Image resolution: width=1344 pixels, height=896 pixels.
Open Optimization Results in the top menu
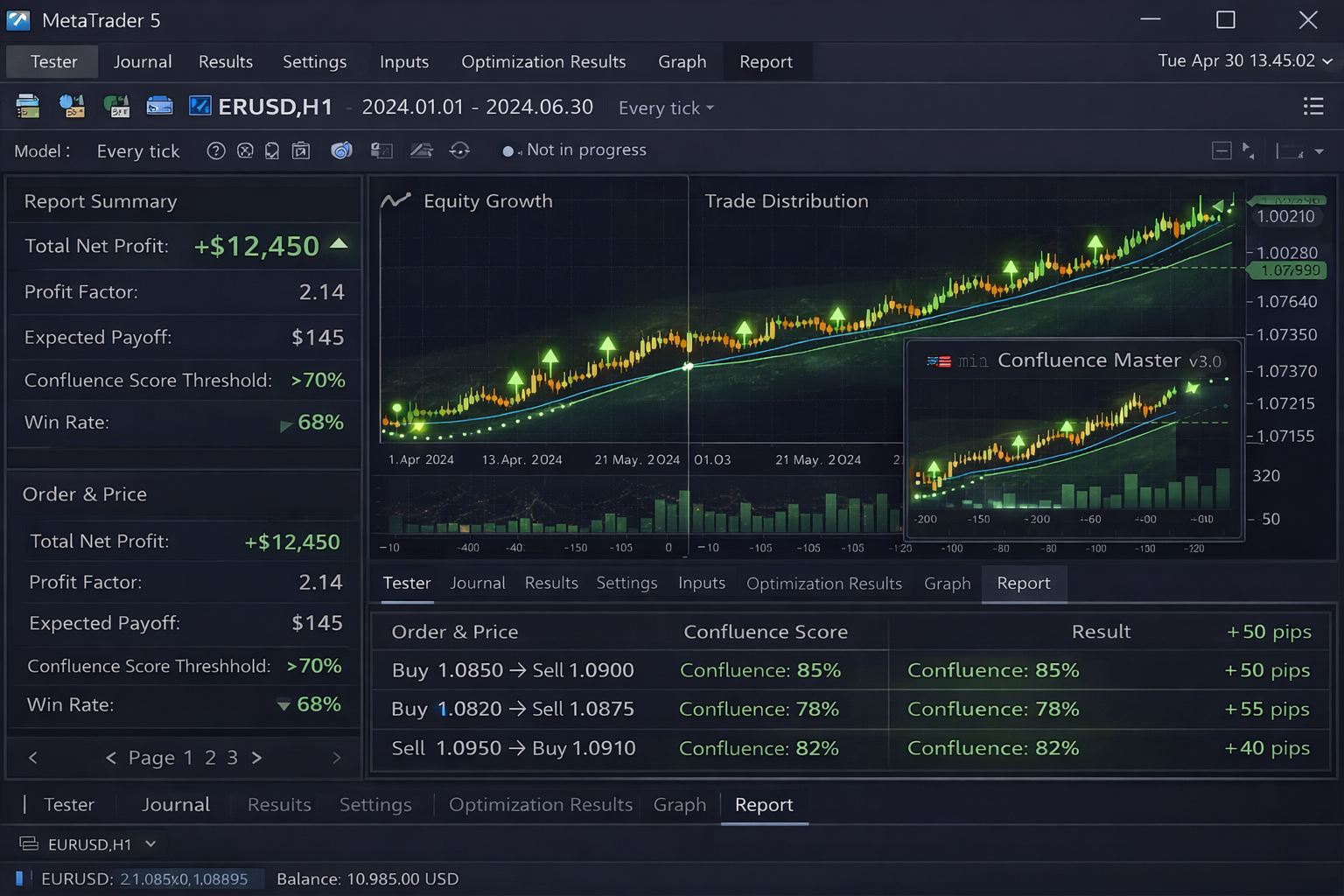(x=543, y=62)
